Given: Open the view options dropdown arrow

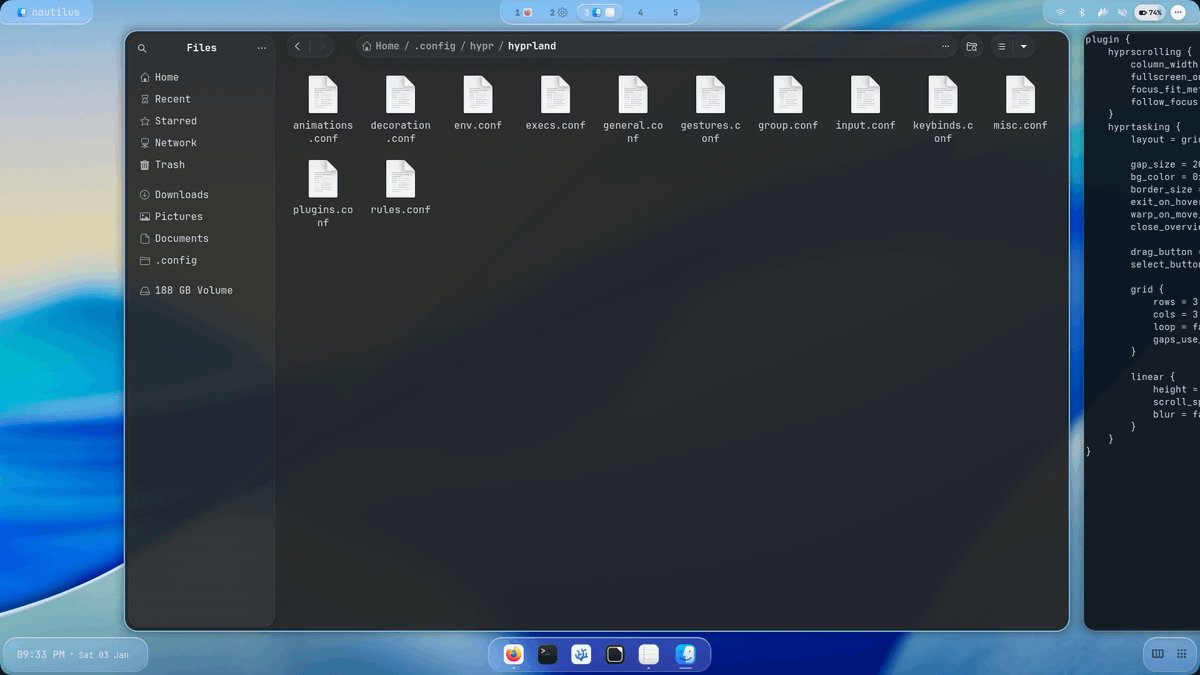Looking at the screenshot, I should [x=1024, y=46].
